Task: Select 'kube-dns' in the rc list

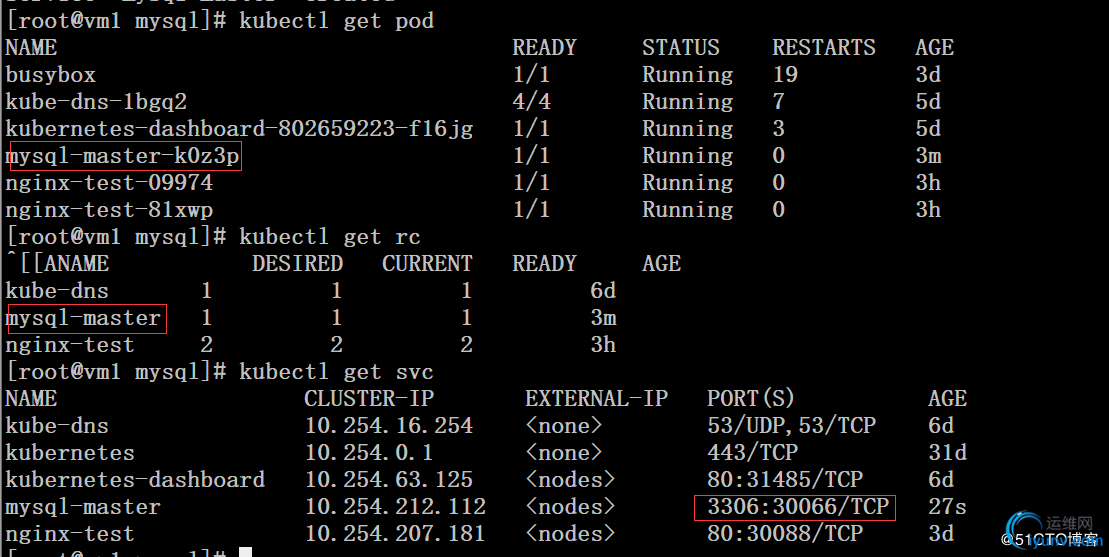Action: pyautogui.click(x=57, y=291)
